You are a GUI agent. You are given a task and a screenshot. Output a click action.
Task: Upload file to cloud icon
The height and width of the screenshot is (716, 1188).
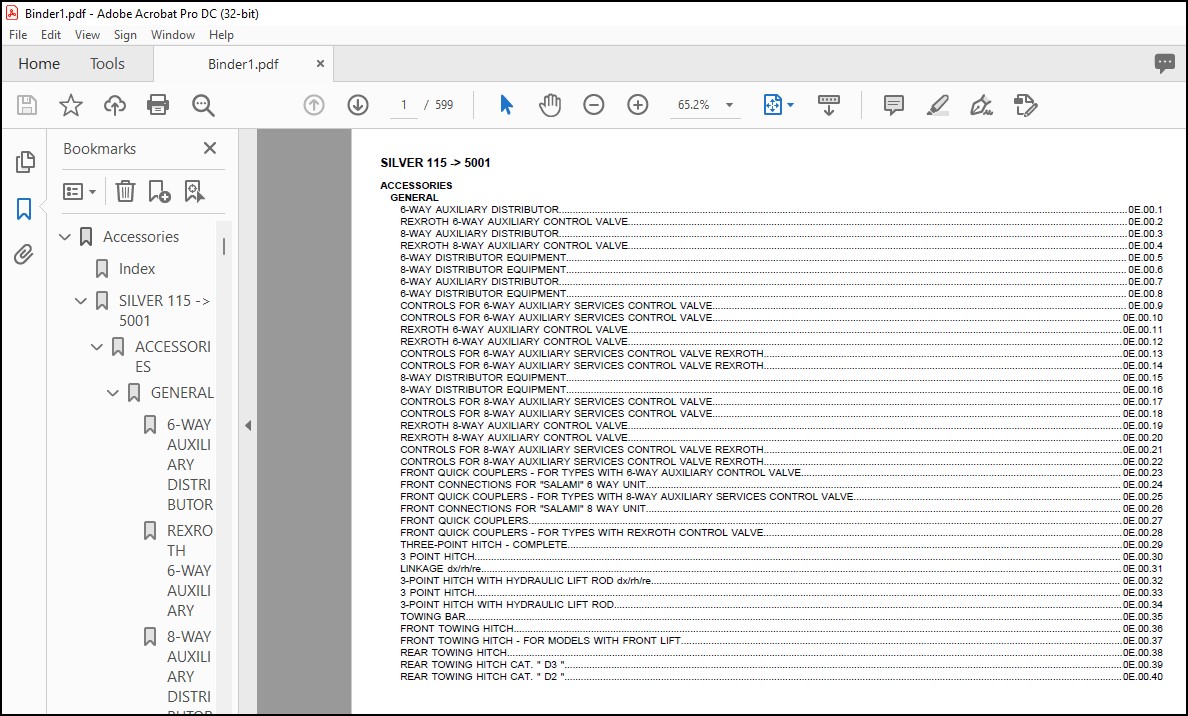[114, 105]
